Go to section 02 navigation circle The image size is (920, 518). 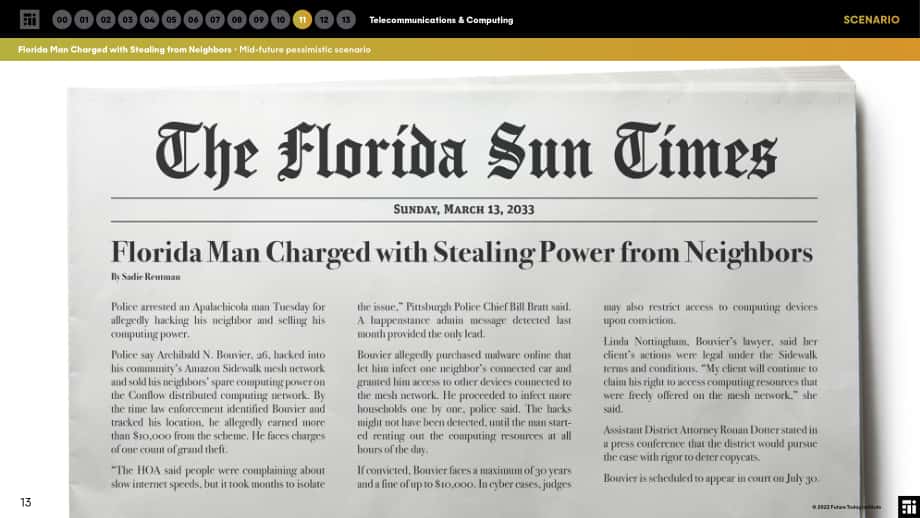coord(106,19)
